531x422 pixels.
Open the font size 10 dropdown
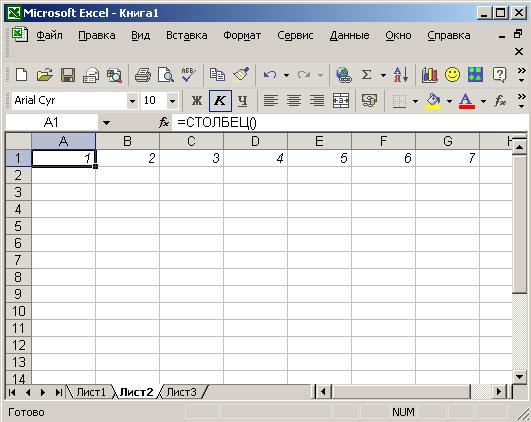pos(172,101)
